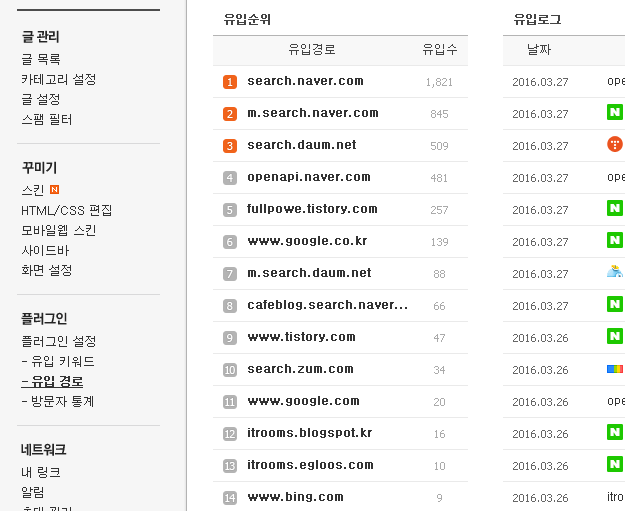Select itrooms.egloos.com referrer

(311, 465)
